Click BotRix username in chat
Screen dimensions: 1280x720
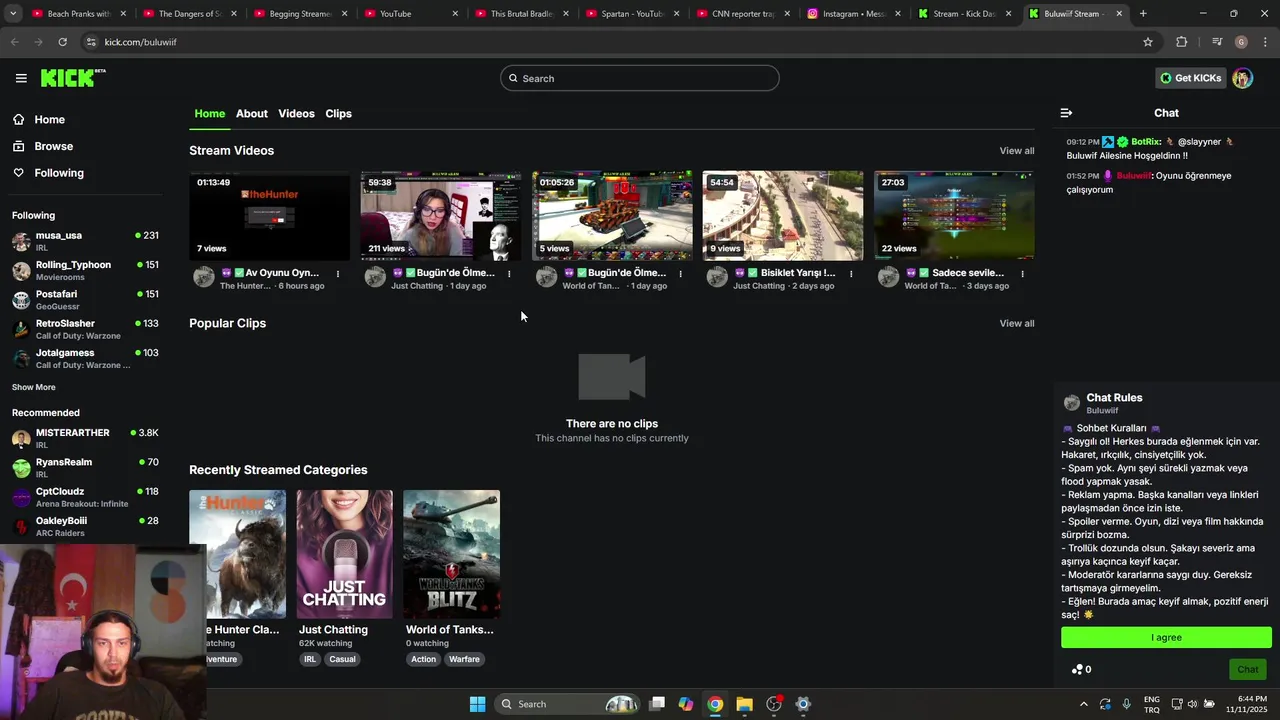coord(1146,142)
